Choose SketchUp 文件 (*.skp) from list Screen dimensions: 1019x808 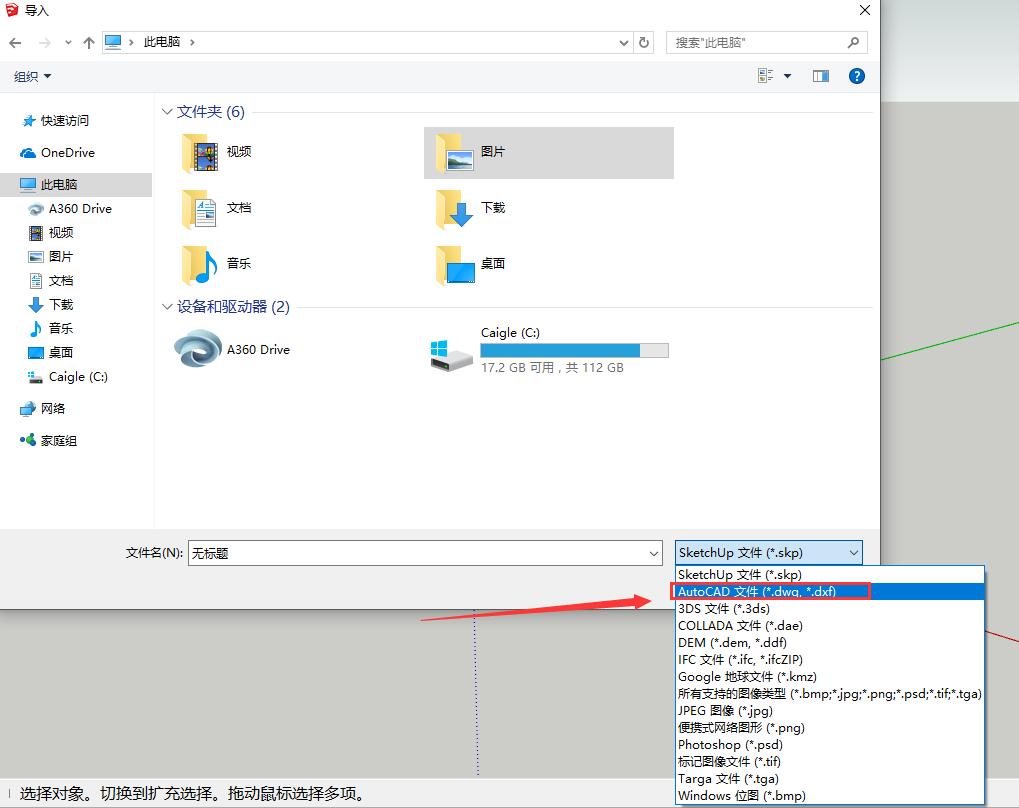click(x=830, y=575)
